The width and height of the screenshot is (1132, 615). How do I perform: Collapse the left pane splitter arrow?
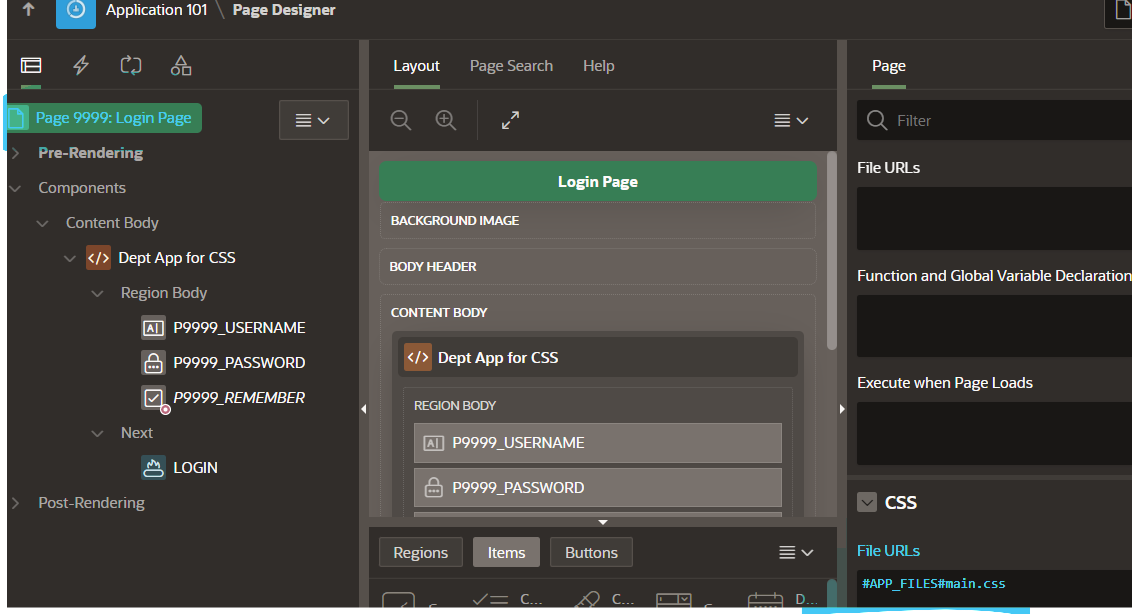[x=363, y=408]
